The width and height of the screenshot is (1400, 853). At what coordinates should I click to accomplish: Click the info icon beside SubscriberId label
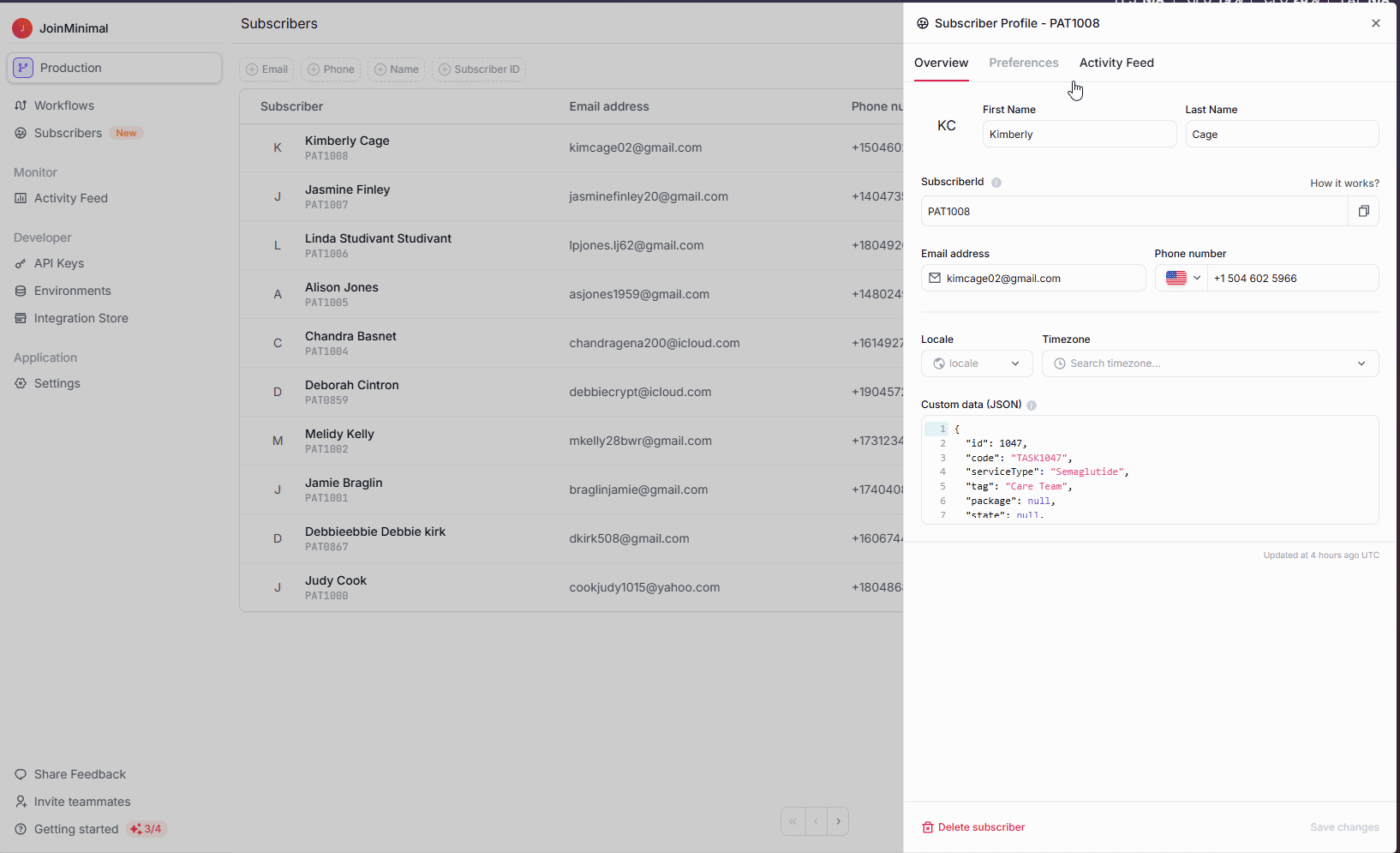996,183
